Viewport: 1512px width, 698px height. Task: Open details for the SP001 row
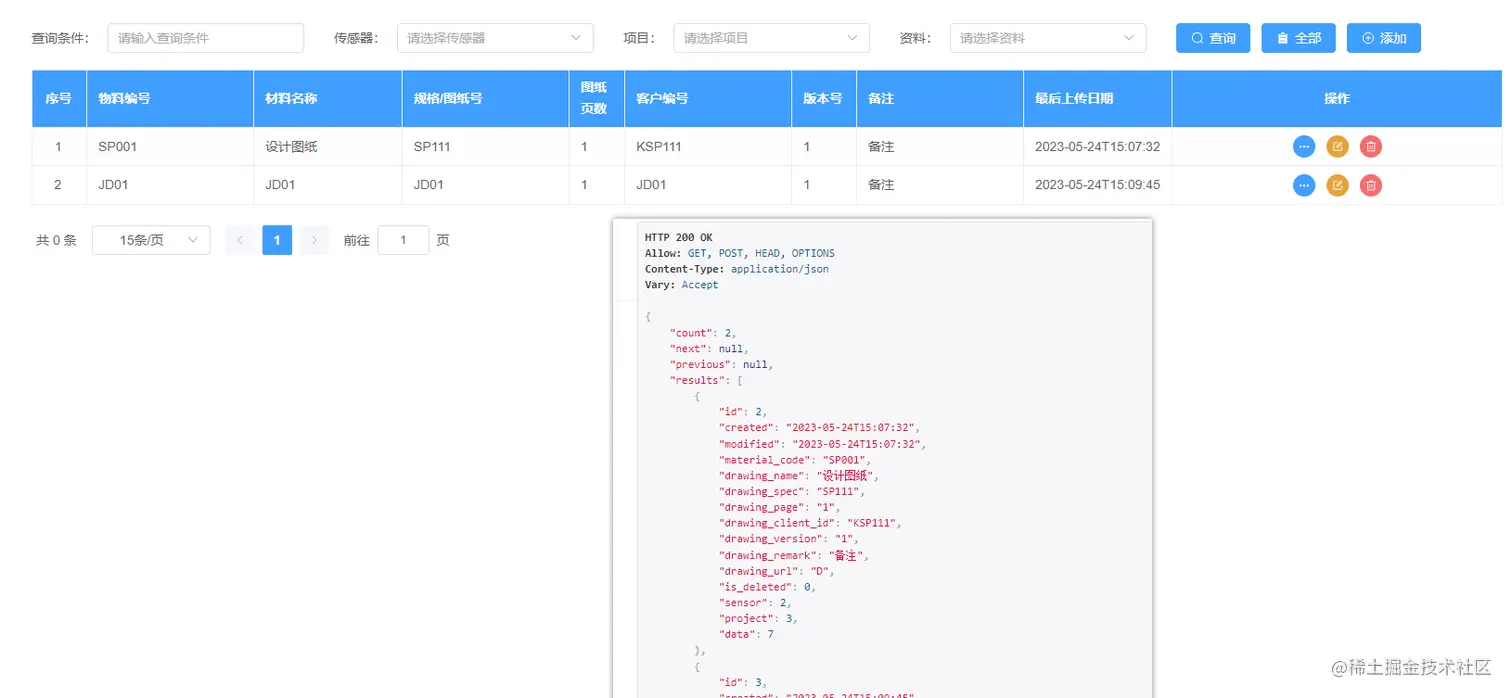coord(1303,147)
